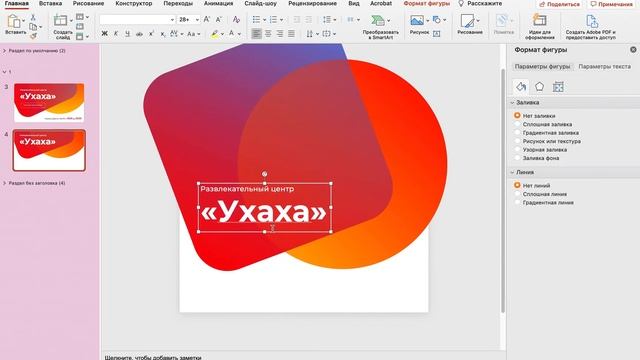The image size is (640, 360).
Task: Open Size & Properties icon in Format pane
Action: click(558, 87)
